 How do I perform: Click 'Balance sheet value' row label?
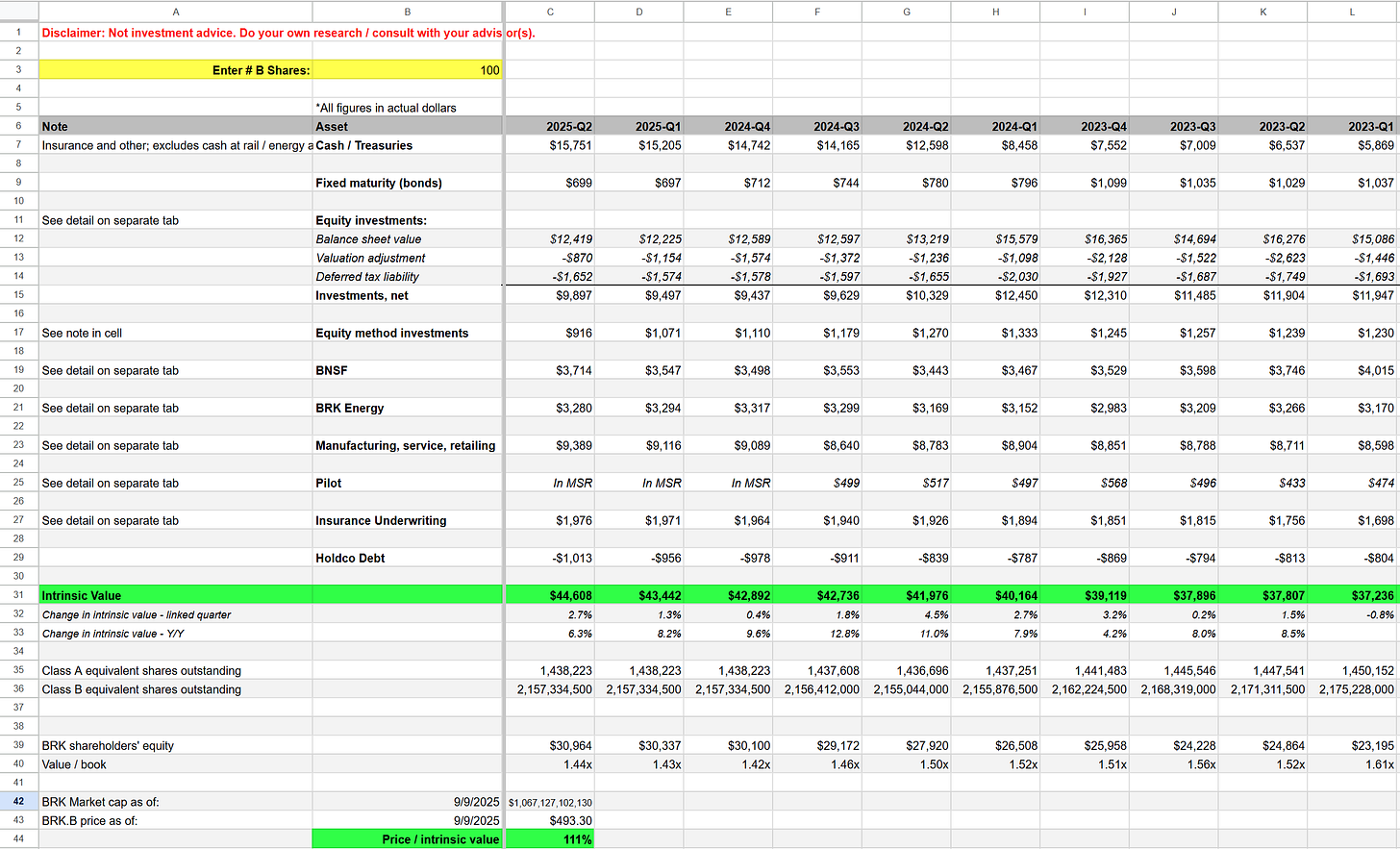pos(368,239)
